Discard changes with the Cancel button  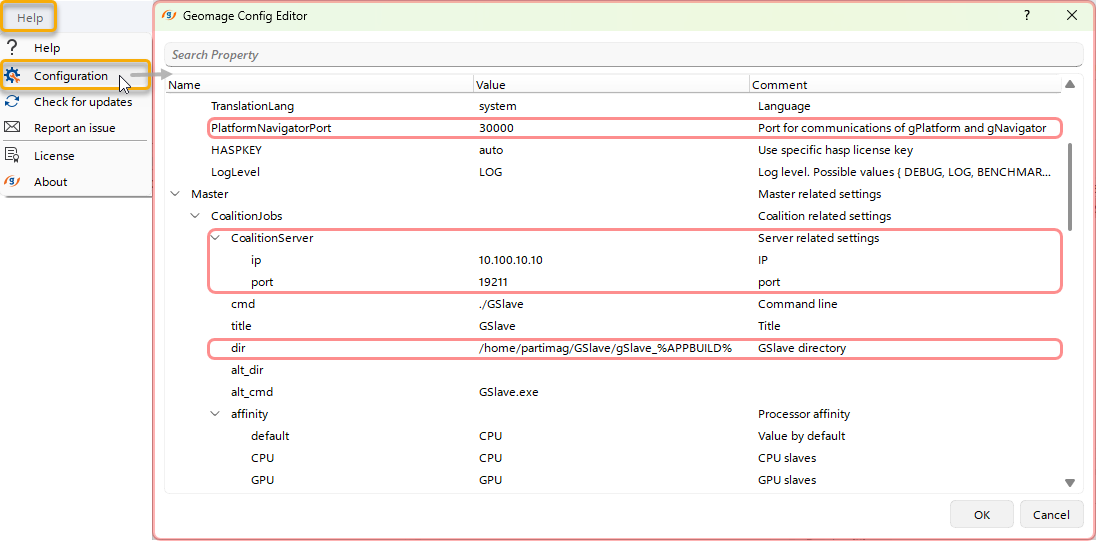[1051, 514]
